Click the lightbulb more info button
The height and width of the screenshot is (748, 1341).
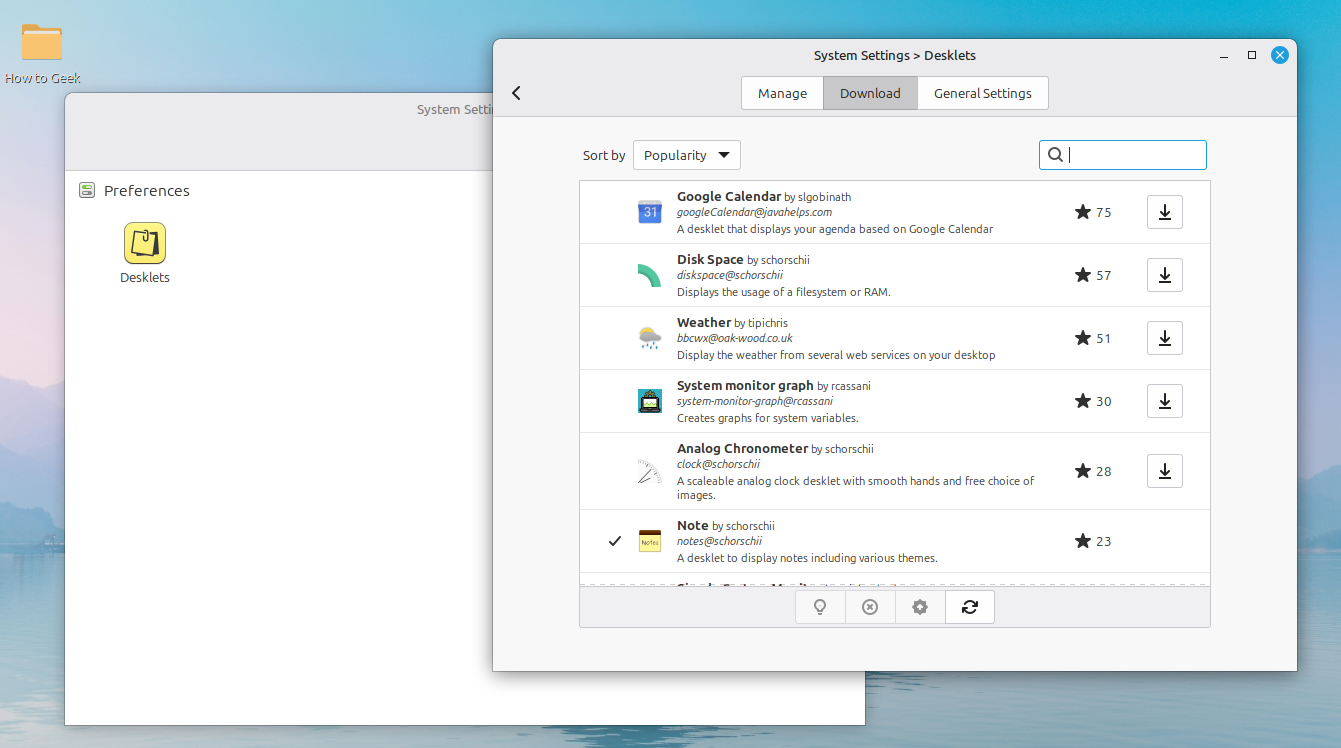[x=820, y=607]
